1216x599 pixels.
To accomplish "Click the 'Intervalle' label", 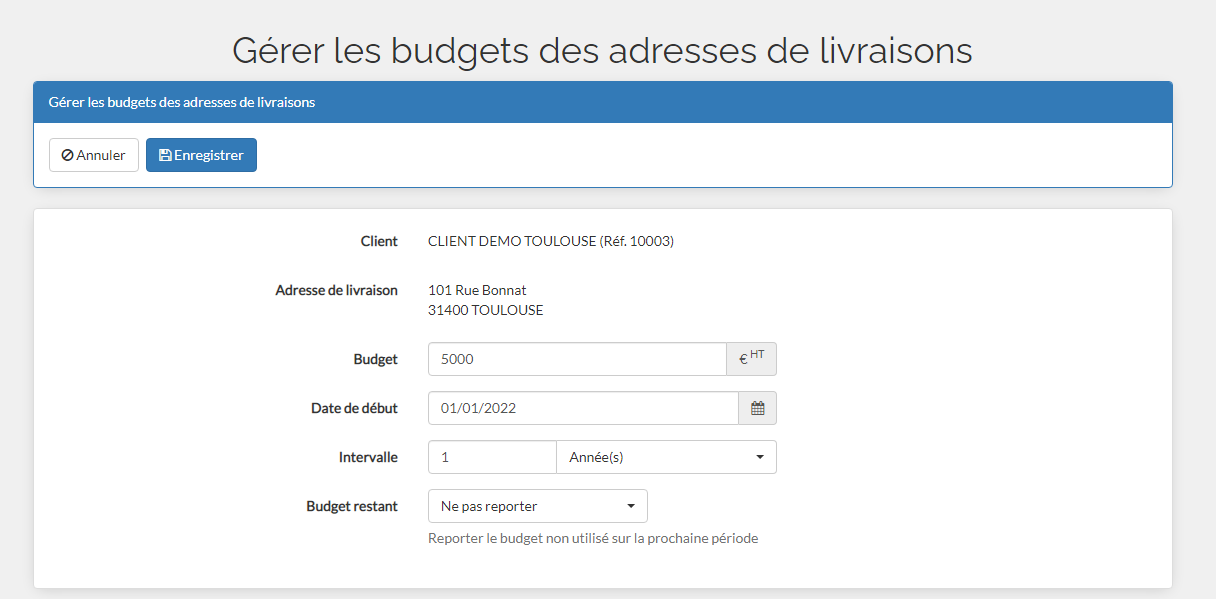I will [368, 457].
